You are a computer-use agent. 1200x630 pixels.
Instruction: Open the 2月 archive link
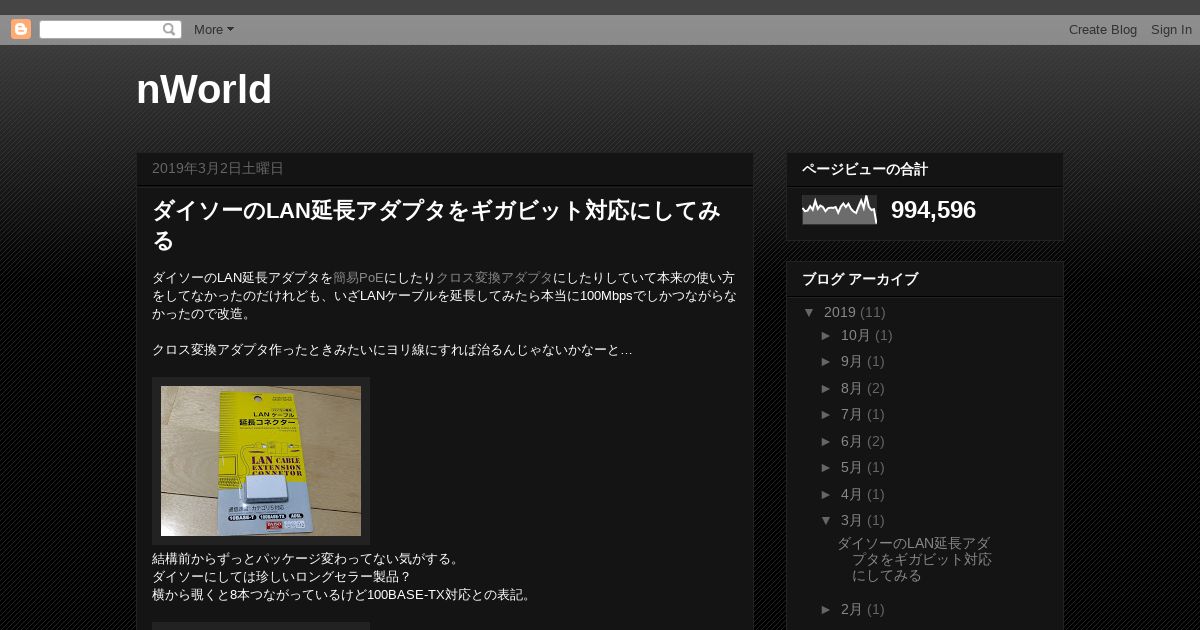(852, 609)
